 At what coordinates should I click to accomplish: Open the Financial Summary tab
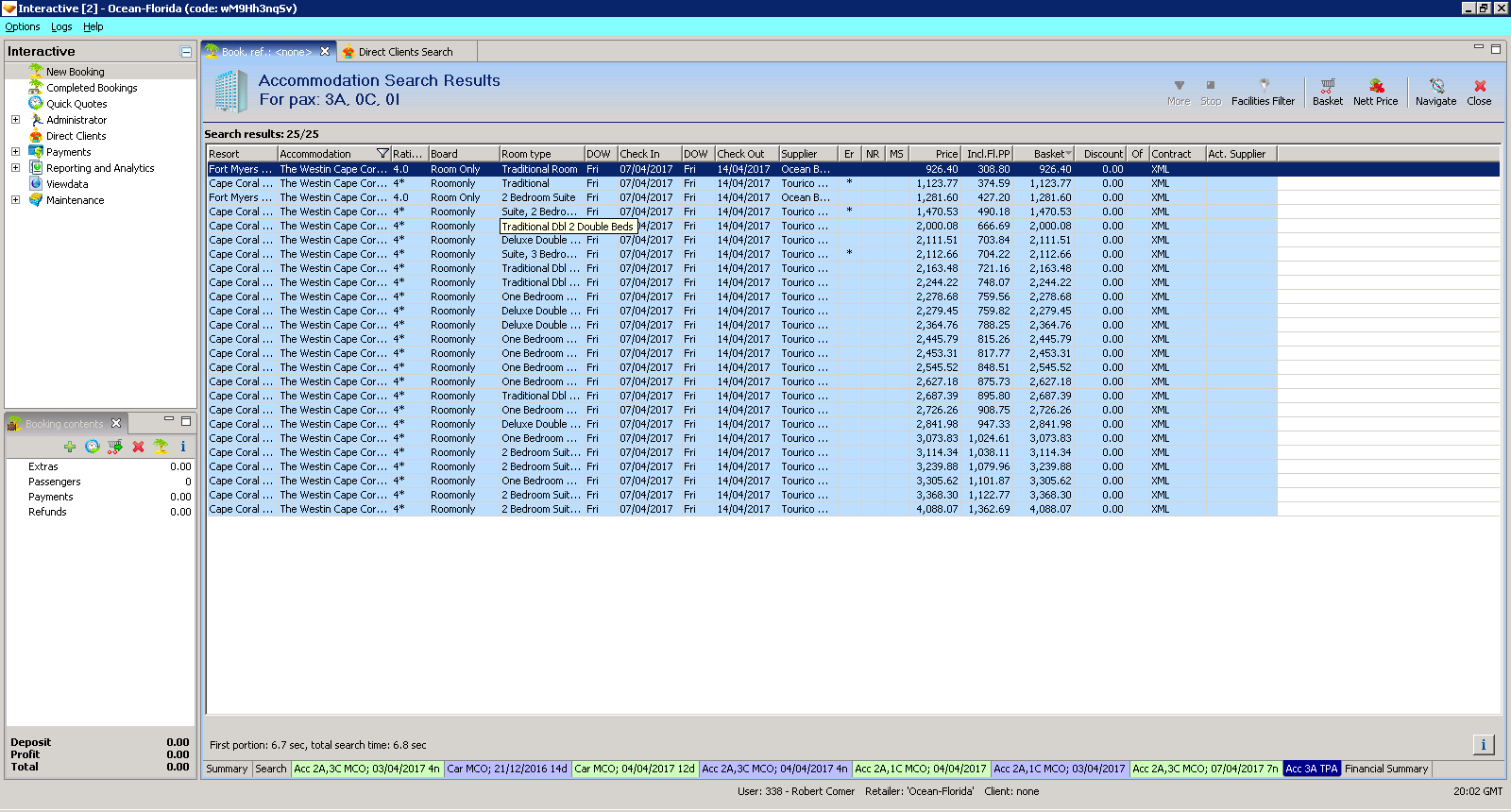click(1385, 769)
